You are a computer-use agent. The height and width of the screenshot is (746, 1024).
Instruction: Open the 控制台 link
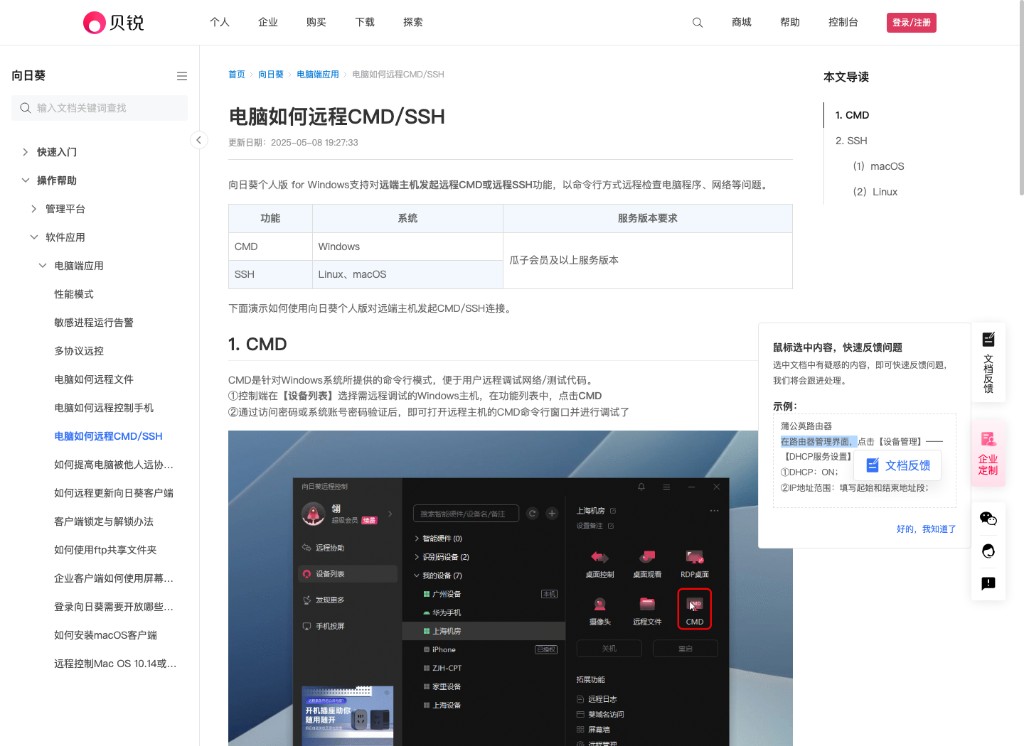point(843,22)
